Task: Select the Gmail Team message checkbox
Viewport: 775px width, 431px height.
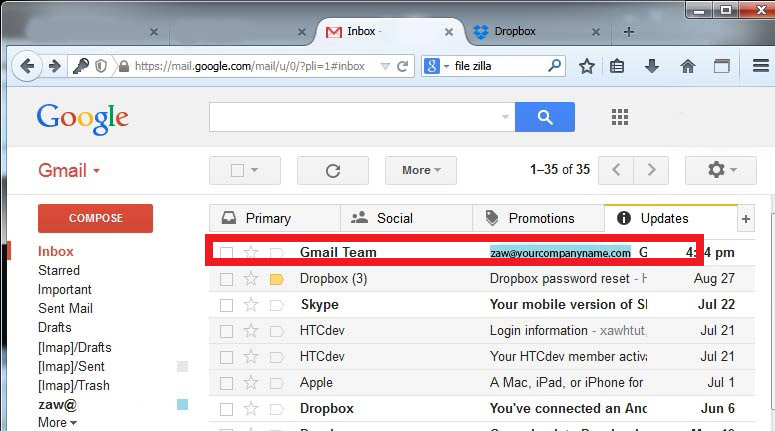Action: click(226, 253)
